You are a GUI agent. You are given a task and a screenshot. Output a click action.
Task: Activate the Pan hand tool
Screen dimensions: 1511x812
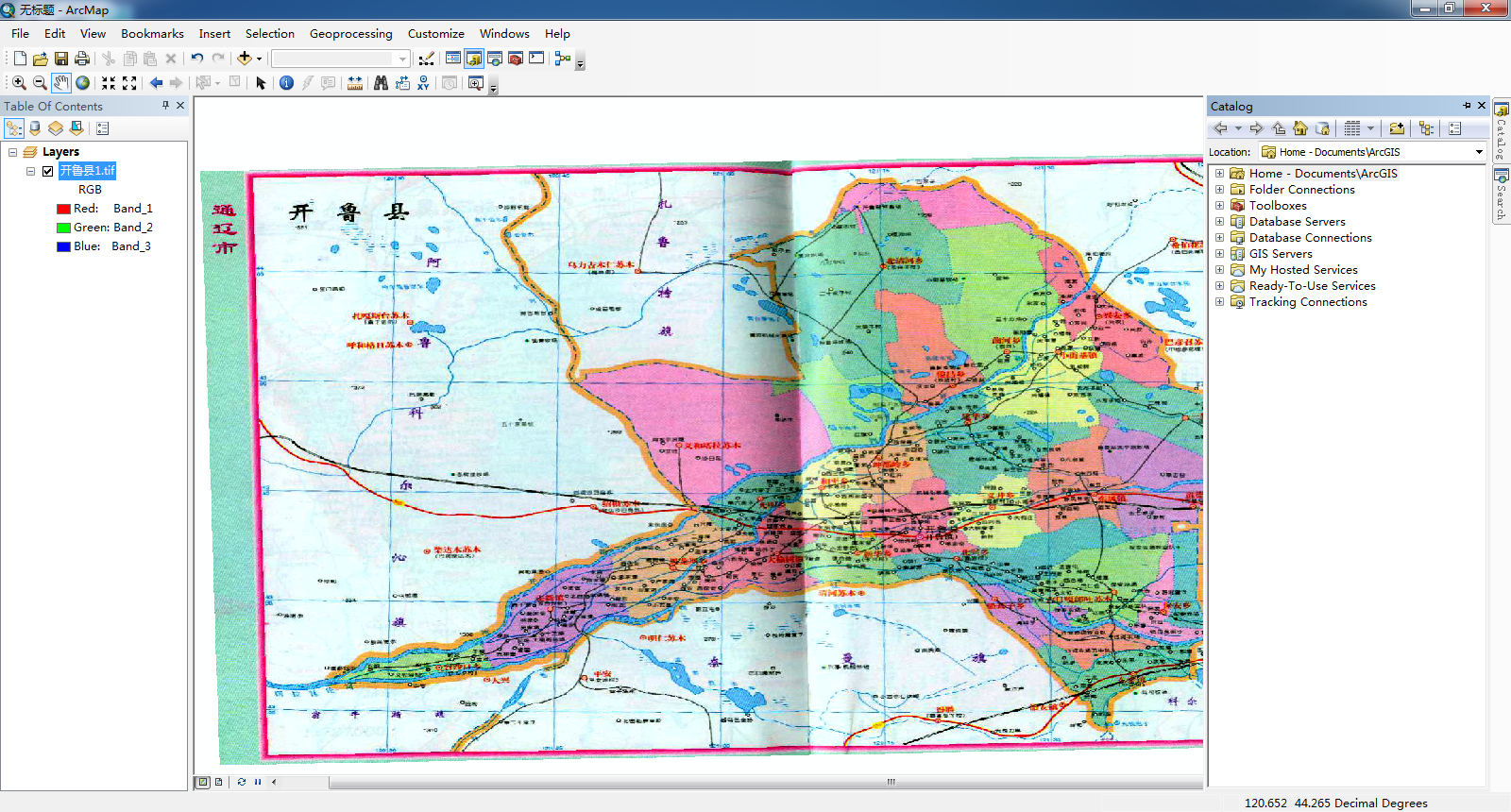[61, 83]
